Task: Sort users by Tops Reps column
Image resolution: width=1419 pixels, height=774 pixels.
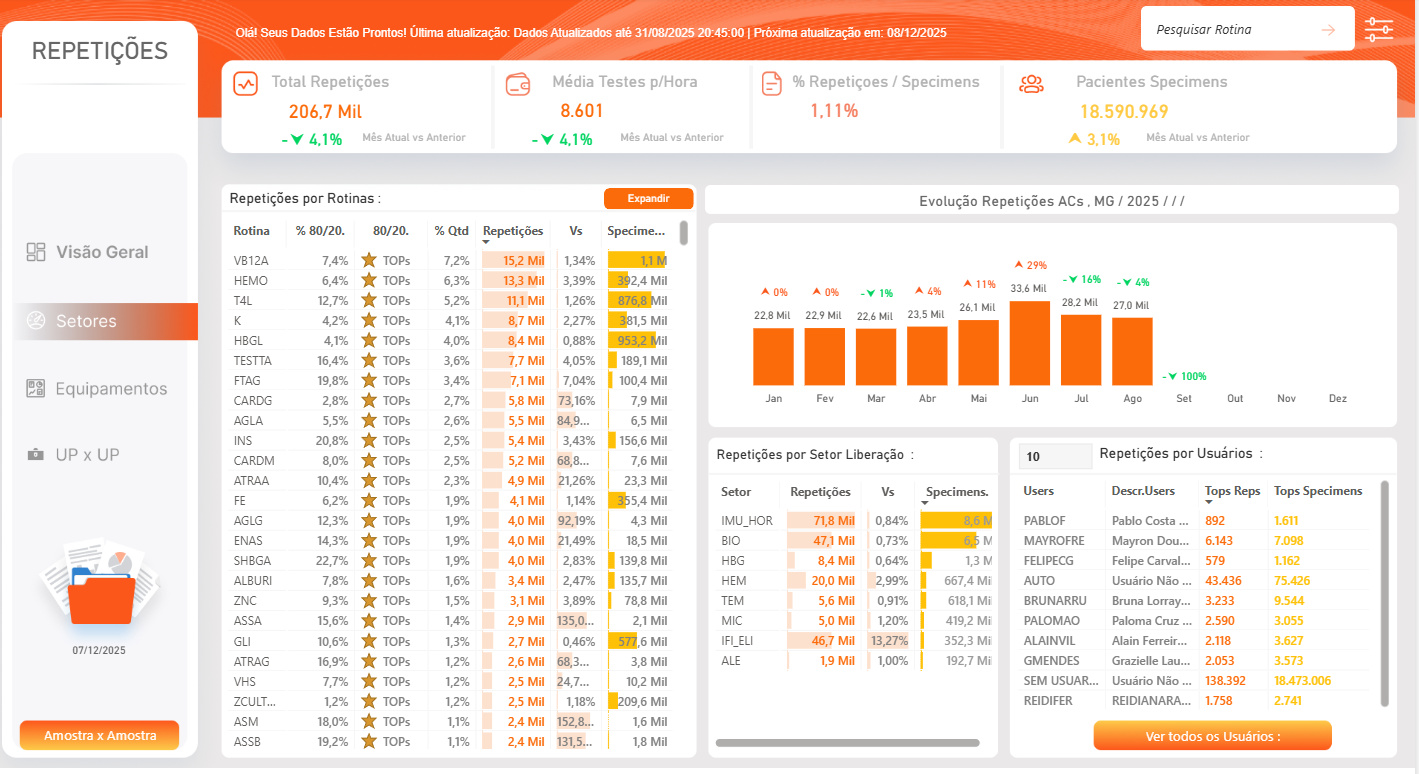Action: pos(1232,491)
